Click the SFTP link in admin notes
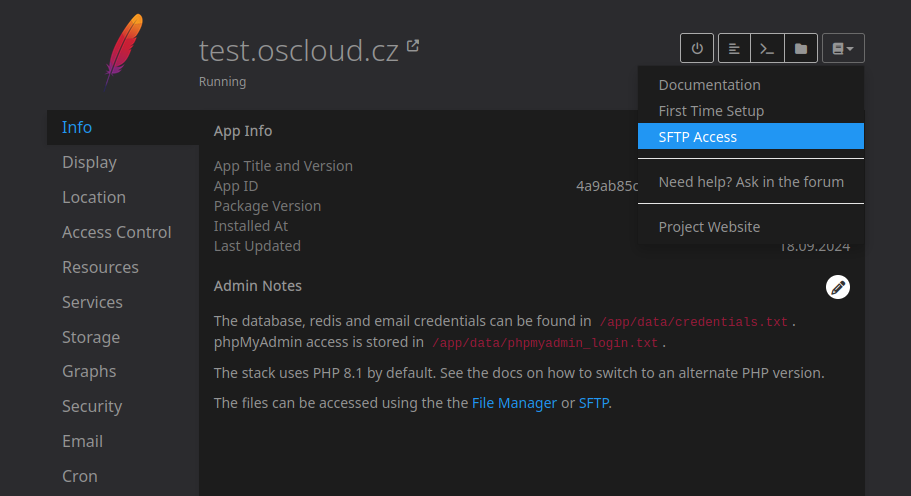The image size is (911, 496). pos(593,403)
